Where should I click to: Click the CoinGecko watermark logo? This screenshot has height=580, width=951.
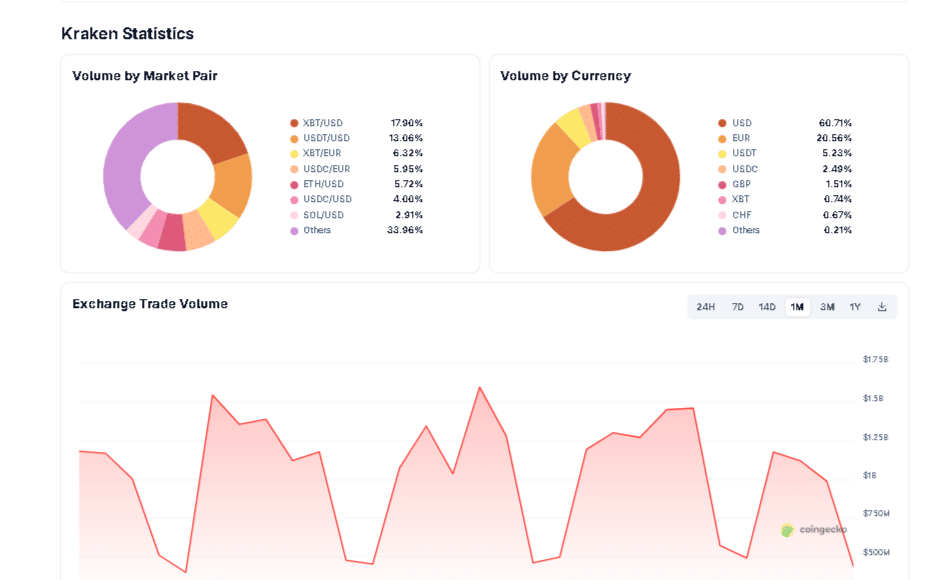click(814, 530)
